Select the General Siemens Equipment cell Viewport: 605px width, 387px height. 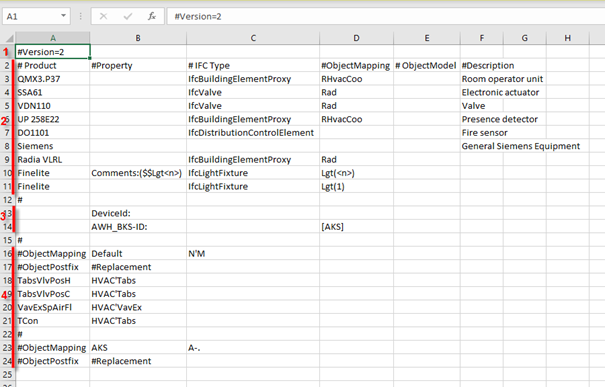(521, 146)
